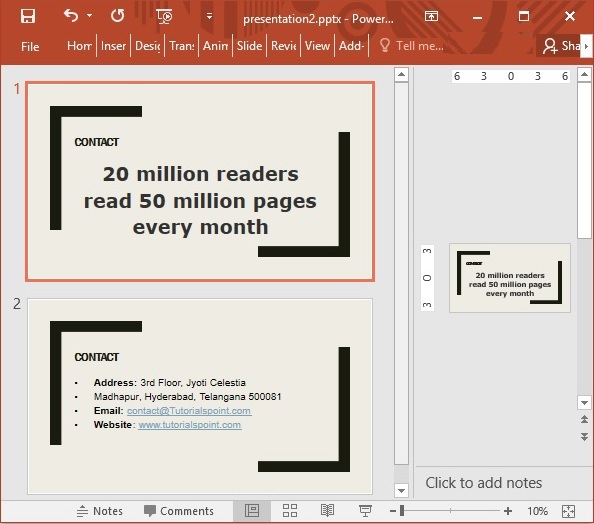This screenshot has width=594, height=524.
Task: Click Tell me search box
Action: [x=412, y=46]
